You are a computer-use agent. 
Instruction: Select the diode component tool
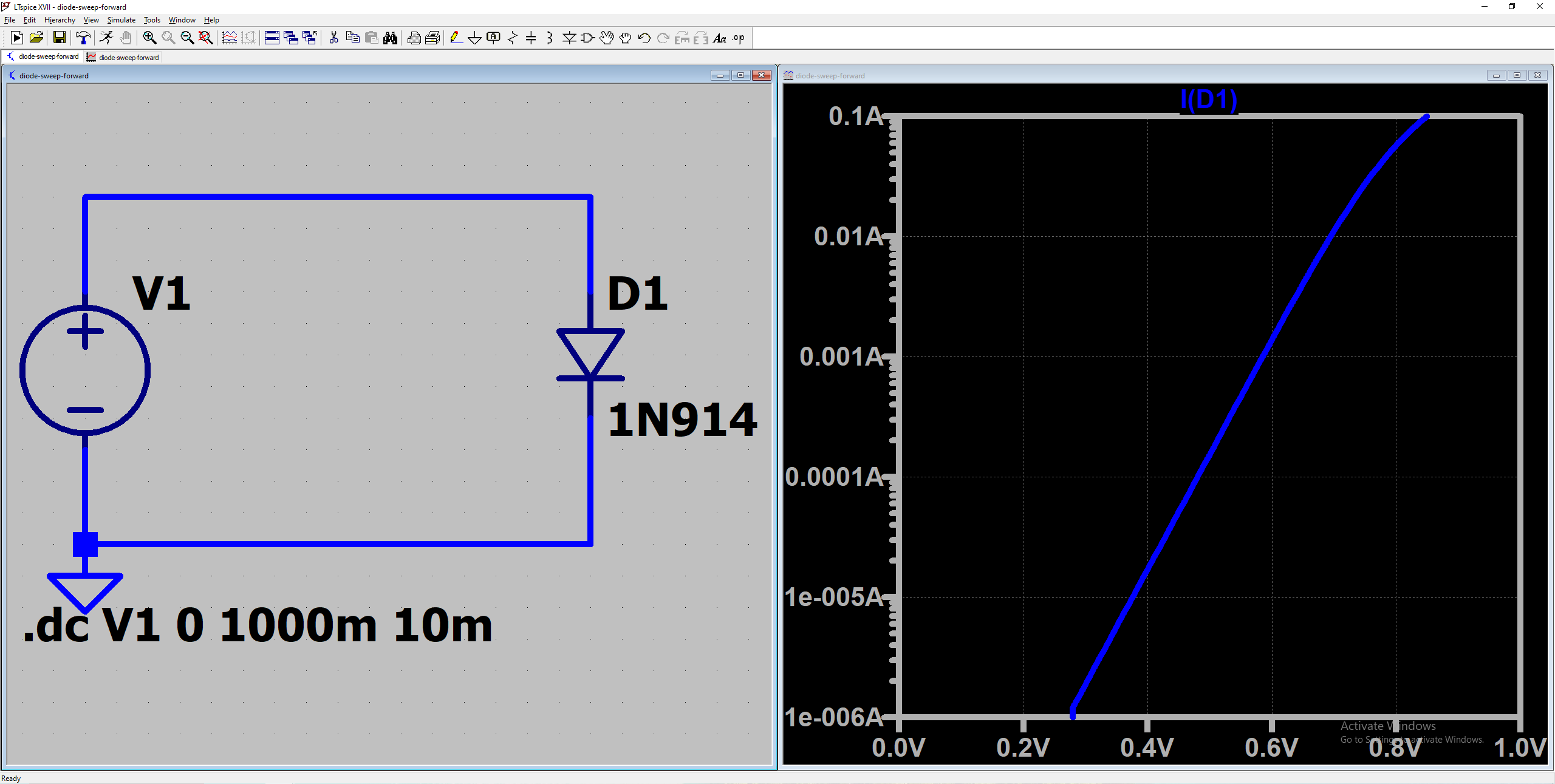tap(569, 38)
